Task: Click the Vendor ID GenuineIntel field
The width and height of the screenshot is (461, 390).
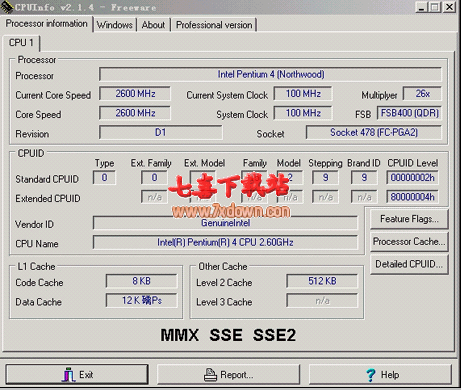Action: [225, 223]
